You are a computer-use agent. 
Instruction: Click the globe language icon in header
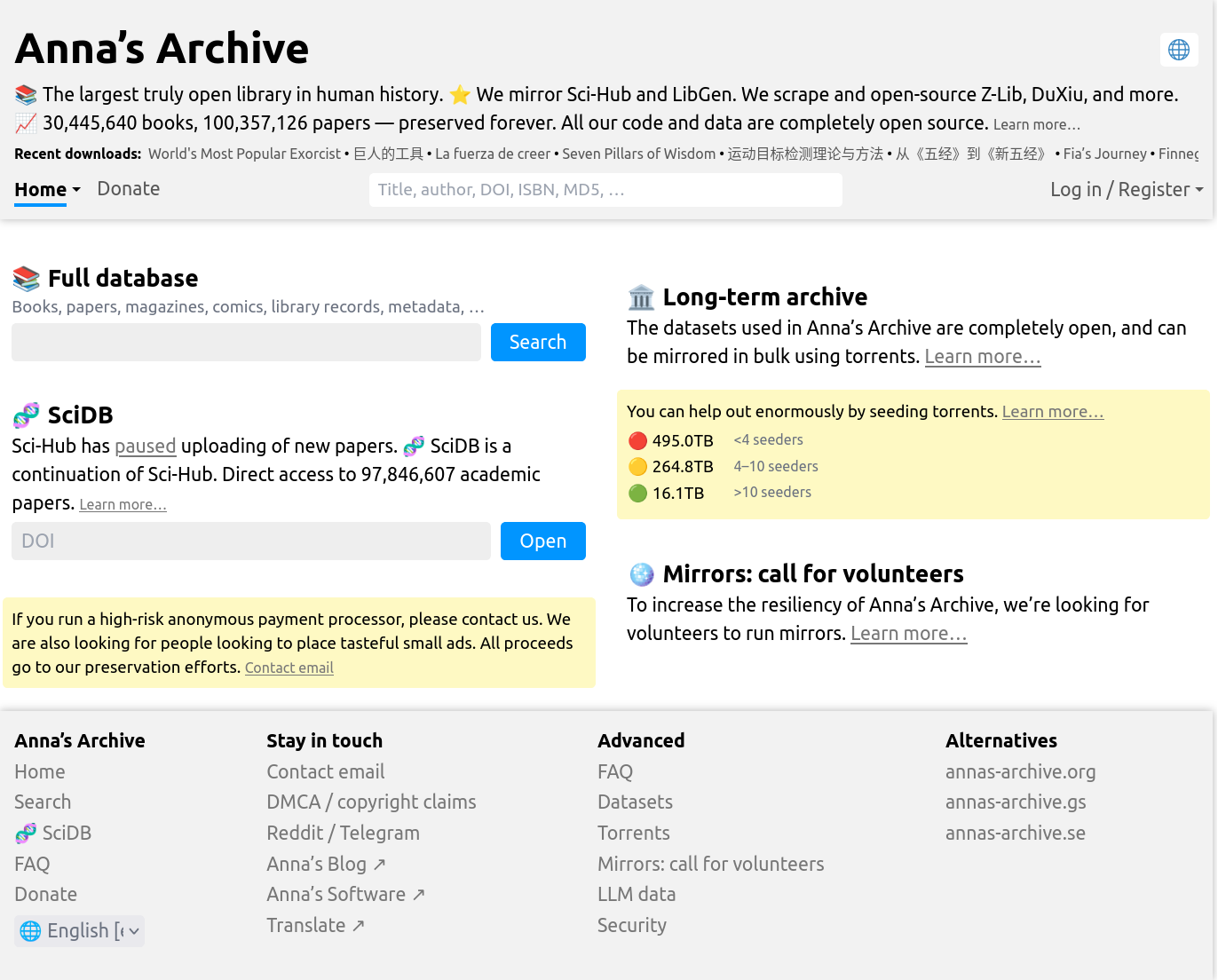pyautogui.click(x=1178, y=50)
